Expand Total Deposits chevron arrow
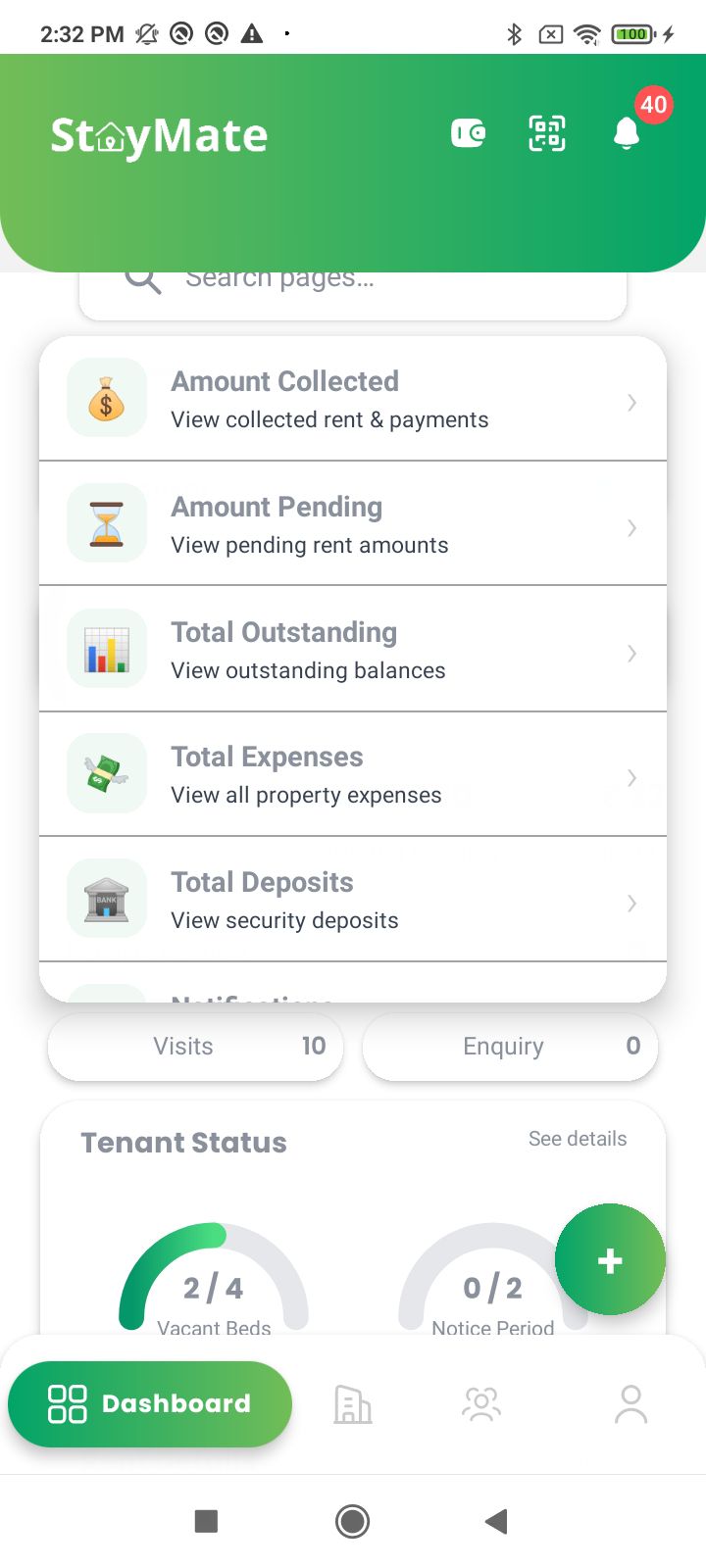 [x=632, y=904]
